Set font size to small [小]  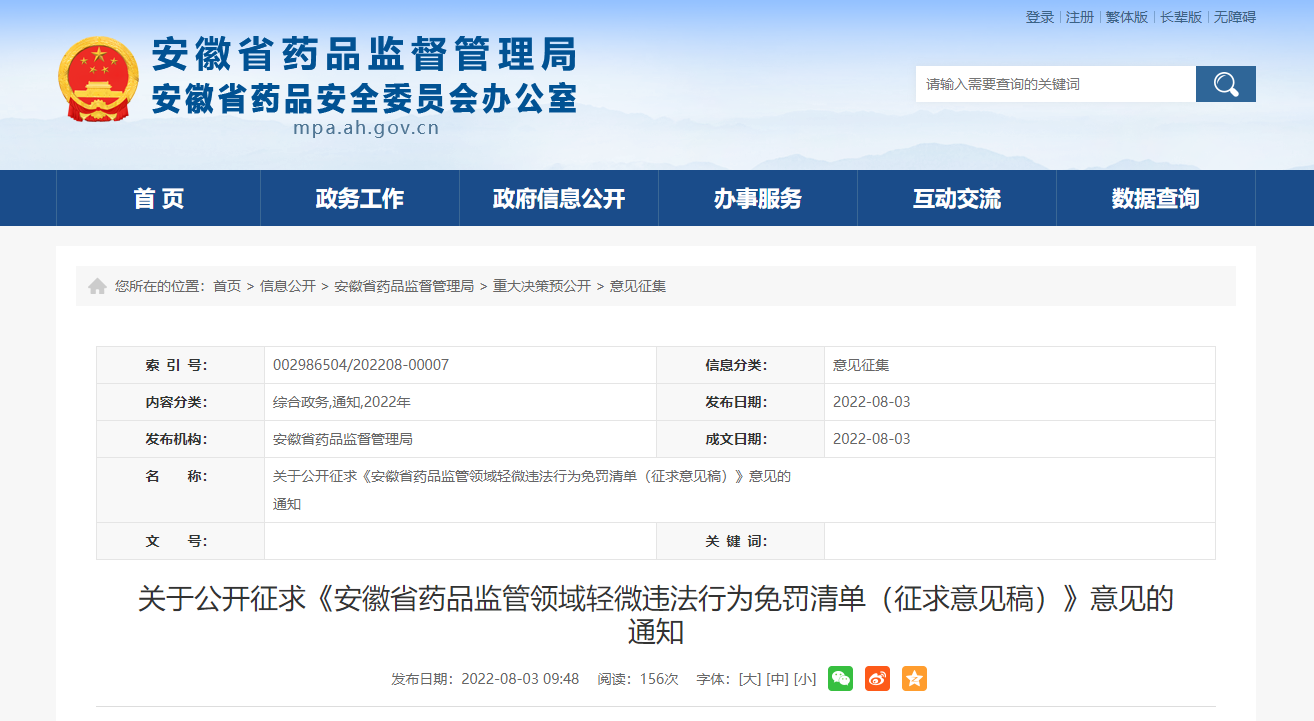[805, 679]
